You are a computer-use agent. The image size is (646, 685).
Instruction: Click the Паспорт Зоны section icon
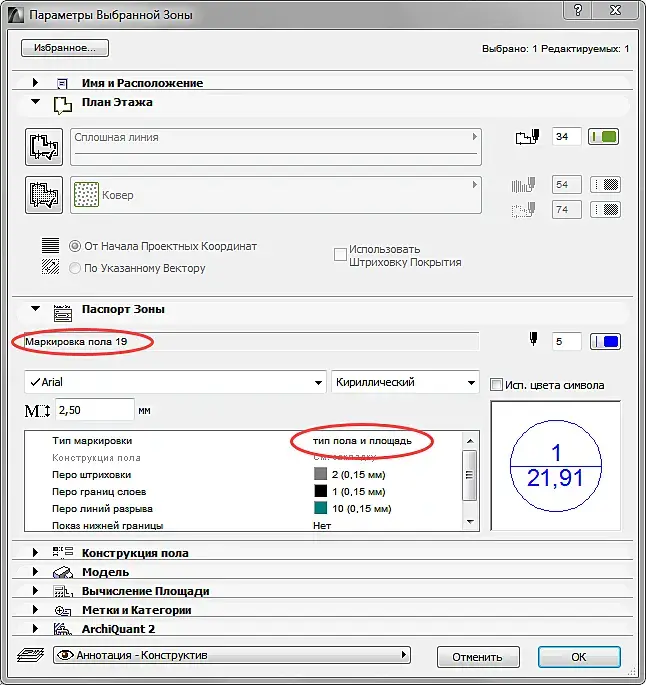tap(62, 312)
